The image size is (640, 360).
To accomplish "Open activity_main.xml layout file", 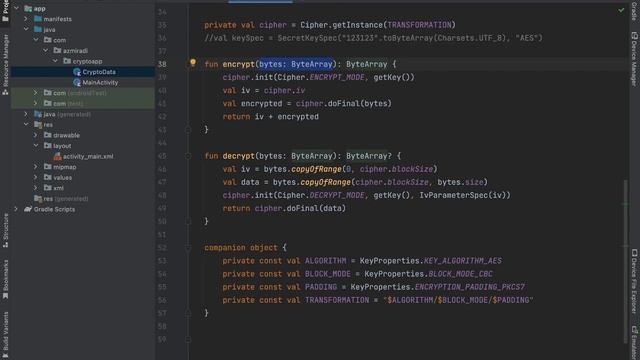I will click(x=88, y=156).
